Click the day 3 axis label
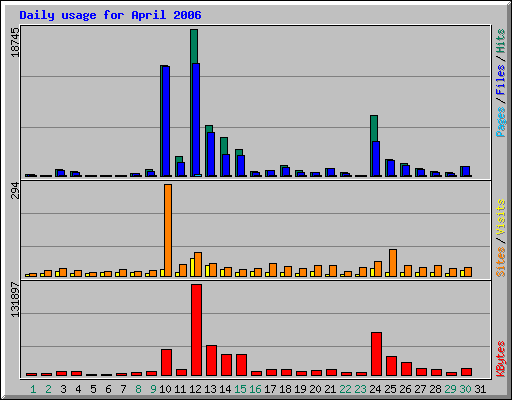512x400 pixels. (63, 389)
